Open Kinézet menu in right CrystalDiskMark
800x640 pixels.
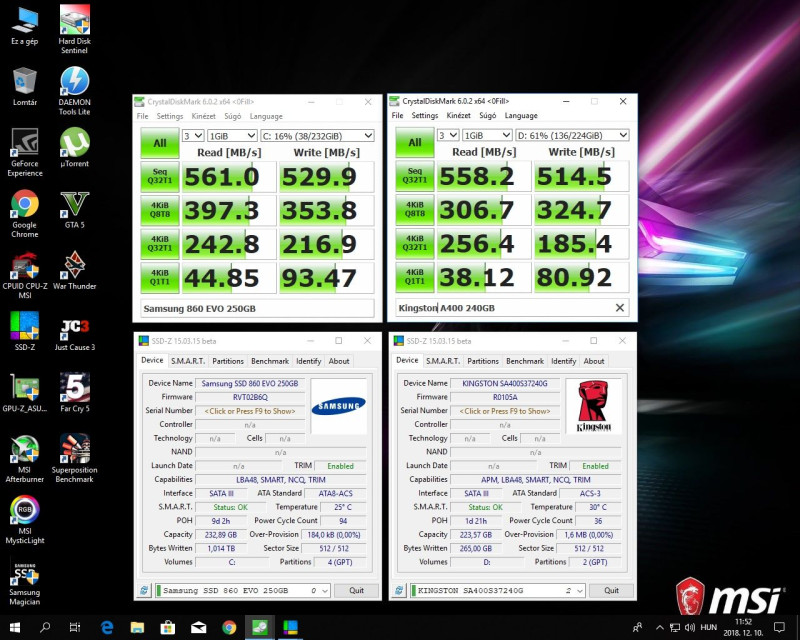click(x=458, y=116)
